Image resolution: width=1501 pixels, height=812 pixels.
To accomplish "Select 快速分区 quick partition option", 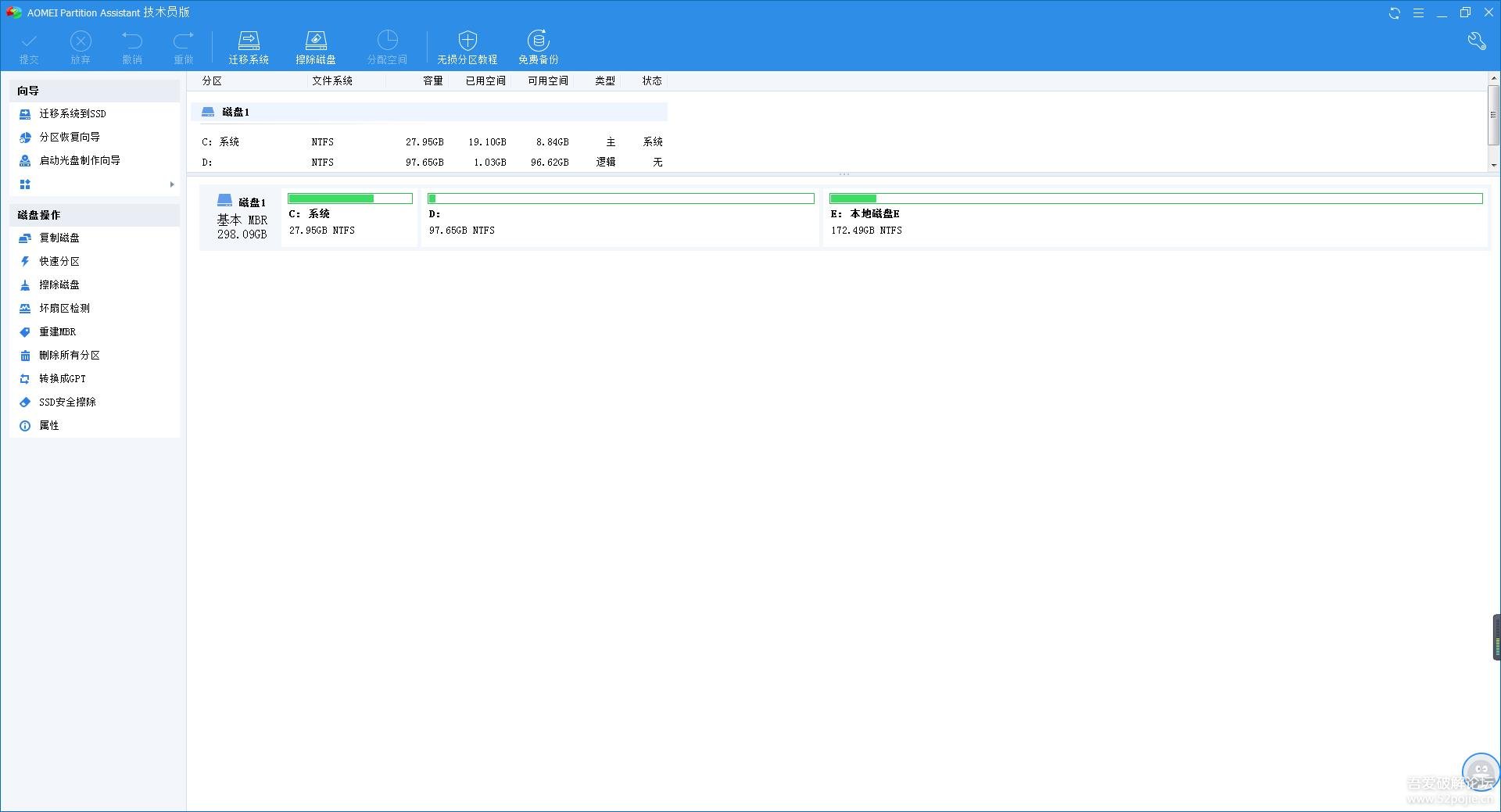I will 59,261.
